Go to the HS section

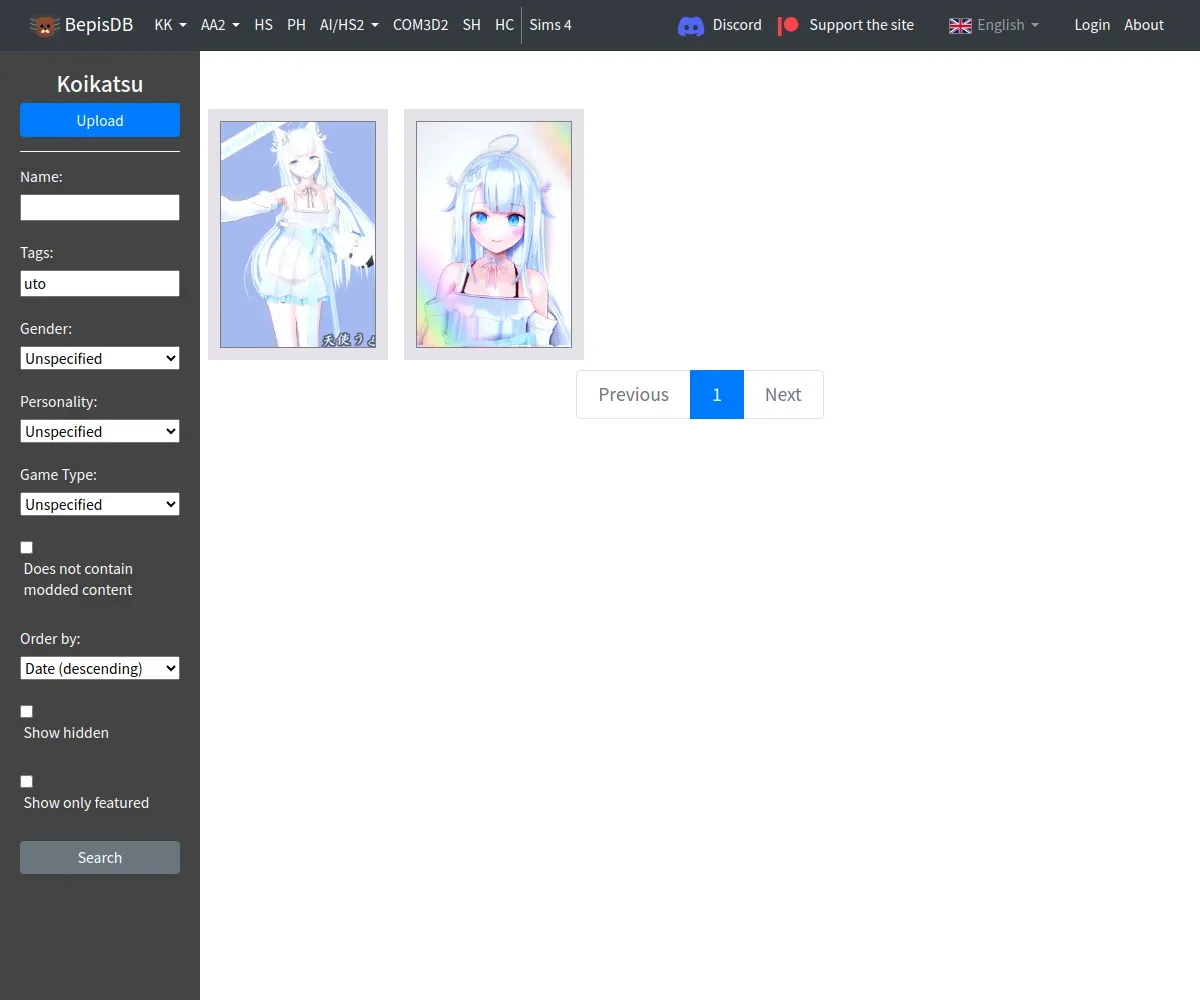click(263, 25)
